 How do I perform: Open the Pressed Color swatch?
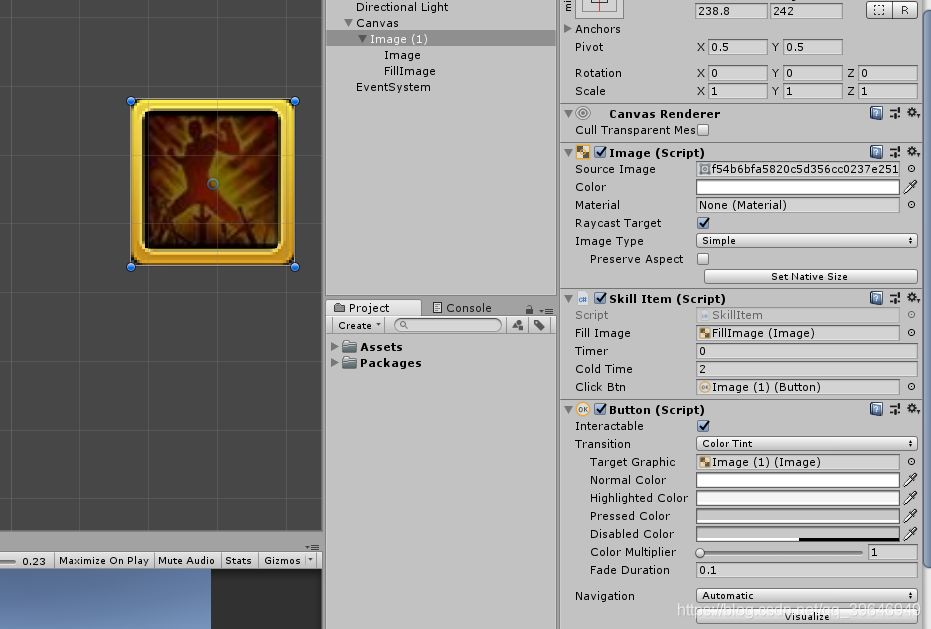(797, 516)
